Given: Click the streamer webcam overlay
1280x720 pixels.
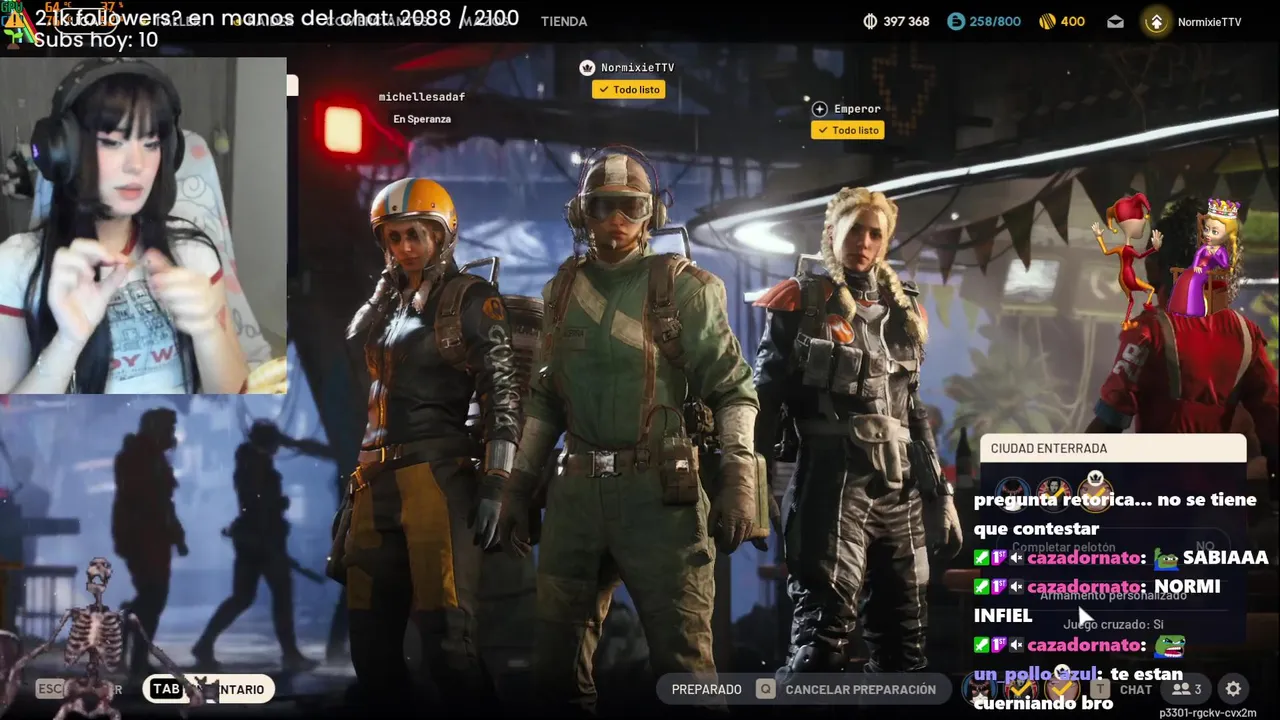Looking at the screenshot, I should click(143, 225).
